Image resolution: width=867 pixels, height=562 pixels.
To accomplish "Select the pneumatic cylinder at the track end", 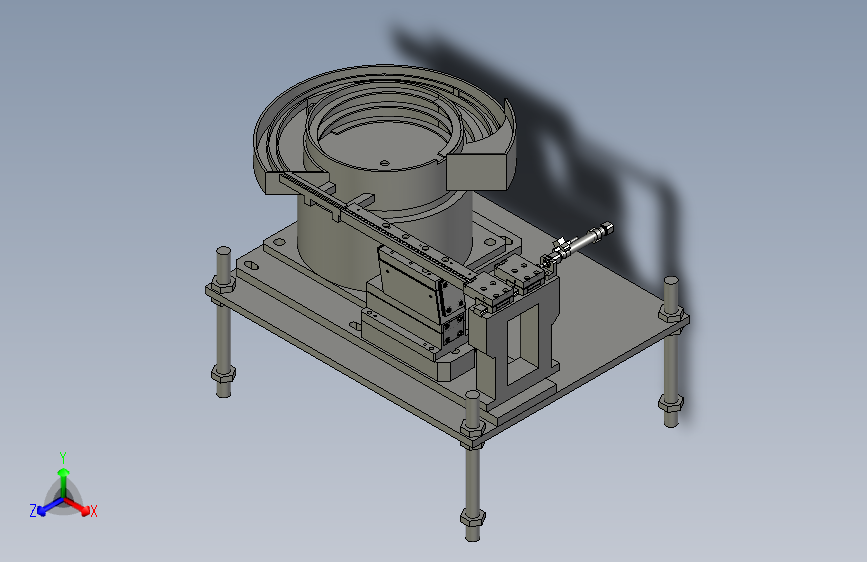I will (x=577, y=243).
